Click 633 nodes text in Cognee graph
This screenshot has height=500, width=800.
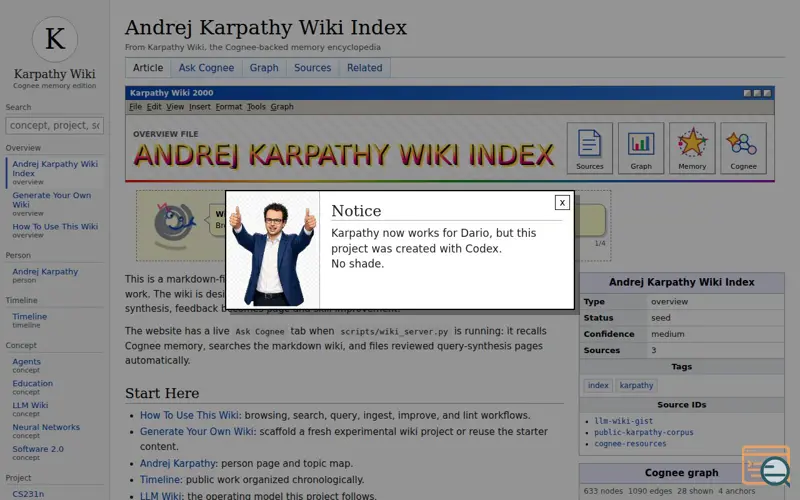tap(603, 491)
